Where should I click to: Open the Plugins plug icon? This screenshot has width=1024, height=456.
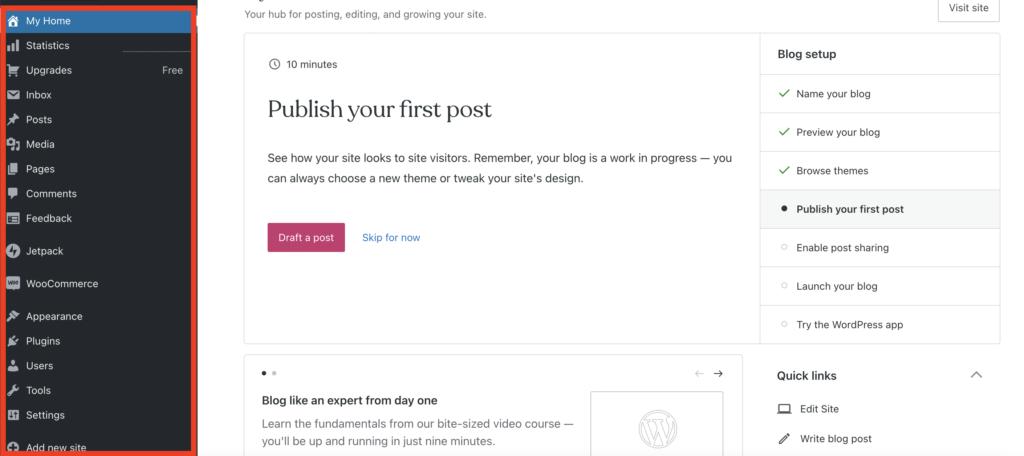pyautogui.click(x=13, y=341)
